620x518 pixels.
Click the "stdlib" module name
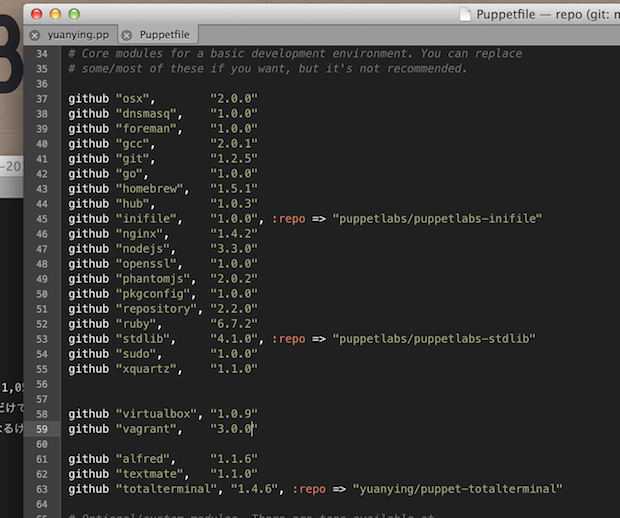pyautogui.click(x=143, y=339)
